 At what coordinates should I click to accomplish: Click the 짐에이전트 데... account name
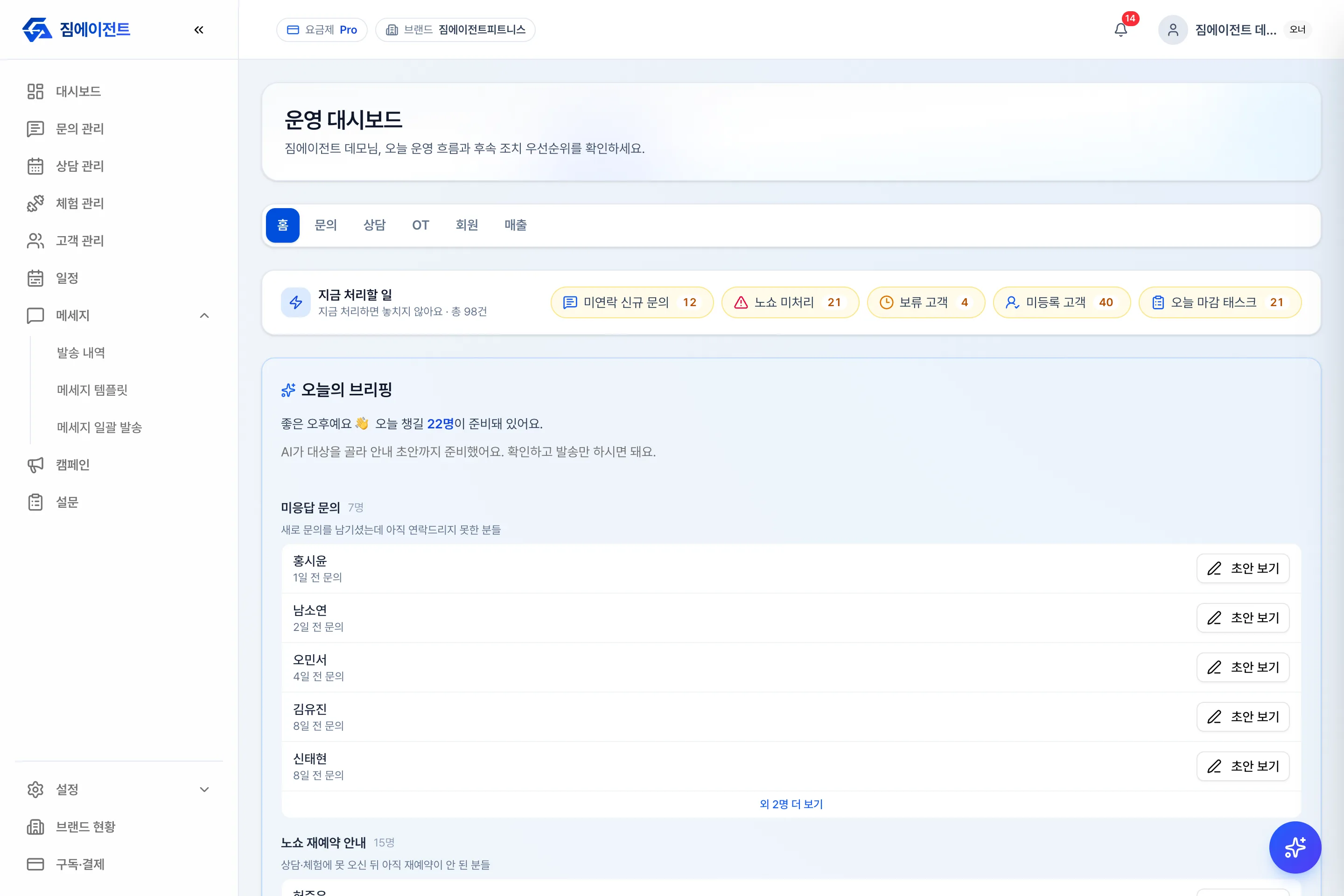[x=1235, y=30]
